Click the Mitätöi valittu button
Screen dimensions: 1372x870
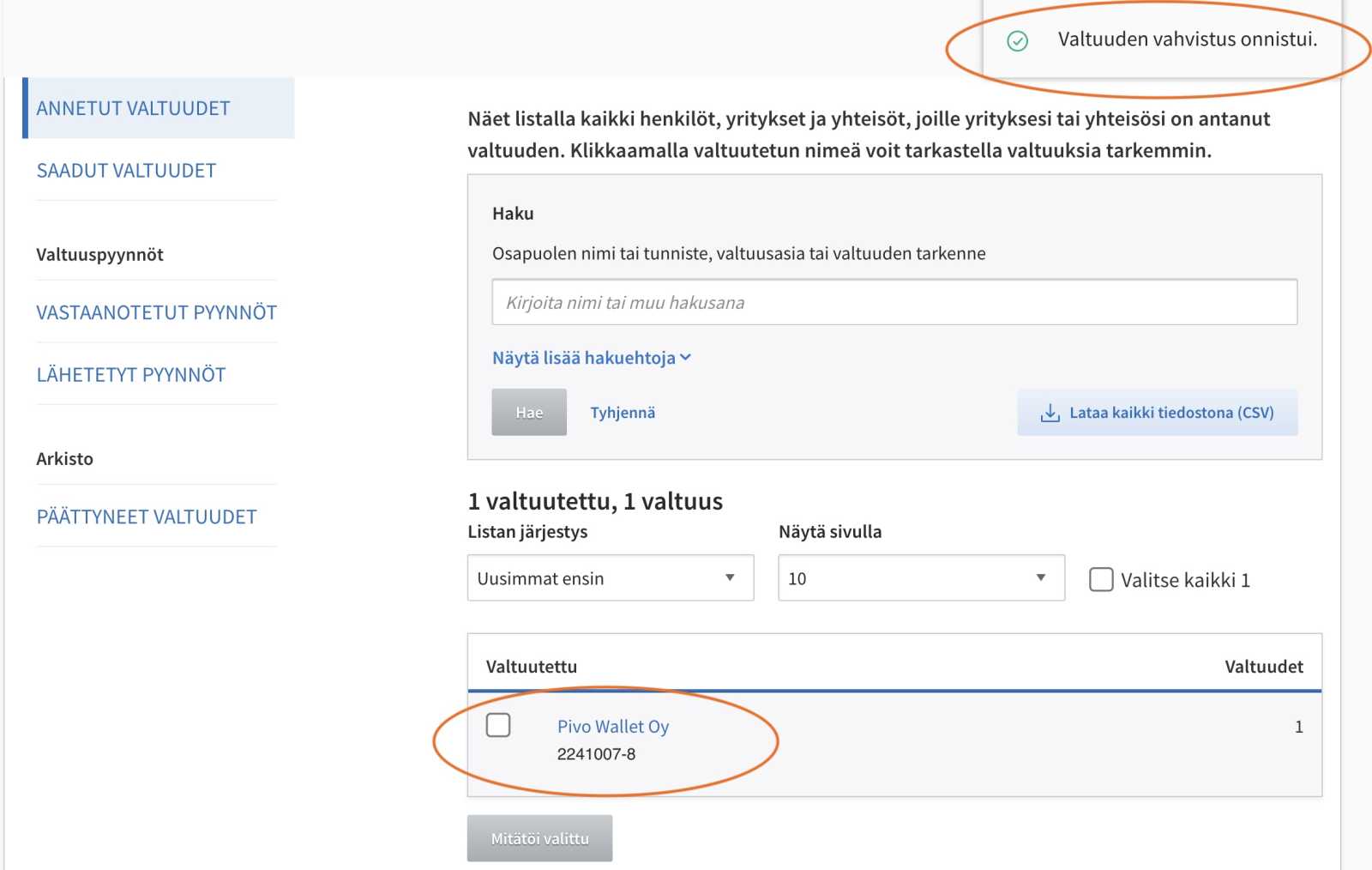[x=539, y=838]
